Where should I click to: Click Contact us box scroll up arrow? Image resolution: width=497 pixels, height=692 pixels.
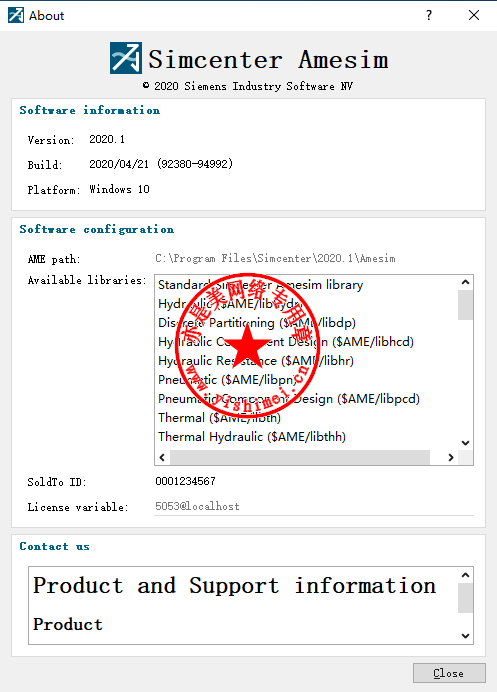click(x=465, y=575)
